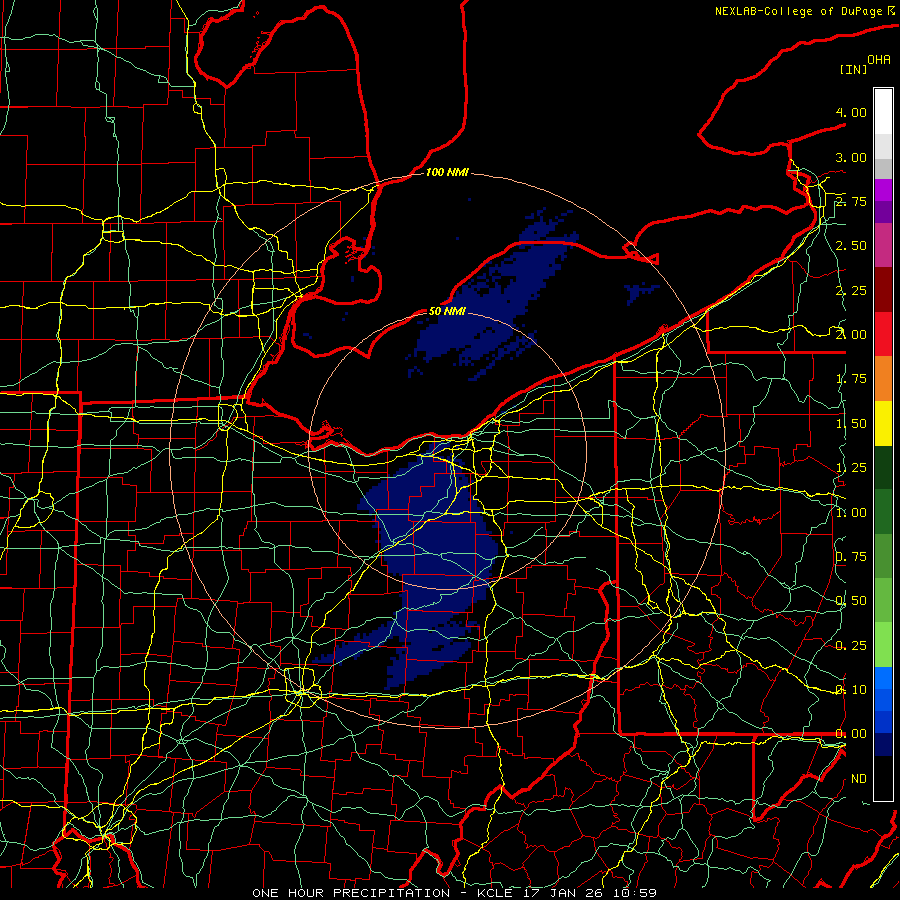Click the 2.00 legend value
This screenshot has height=900, width=900.
click(x=851, y=335)
